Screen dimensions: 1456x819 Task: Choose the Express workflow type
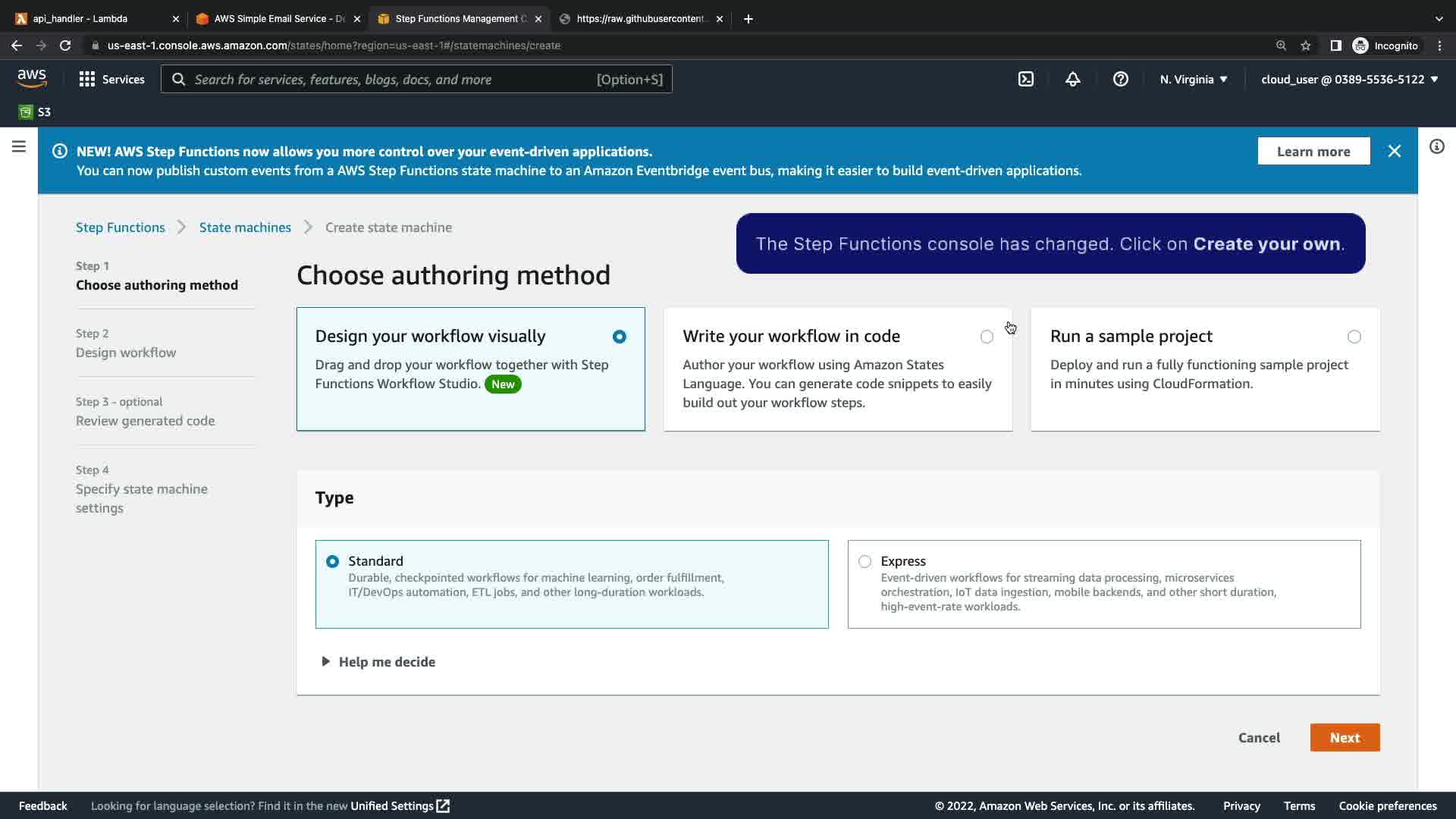[864, 561]
